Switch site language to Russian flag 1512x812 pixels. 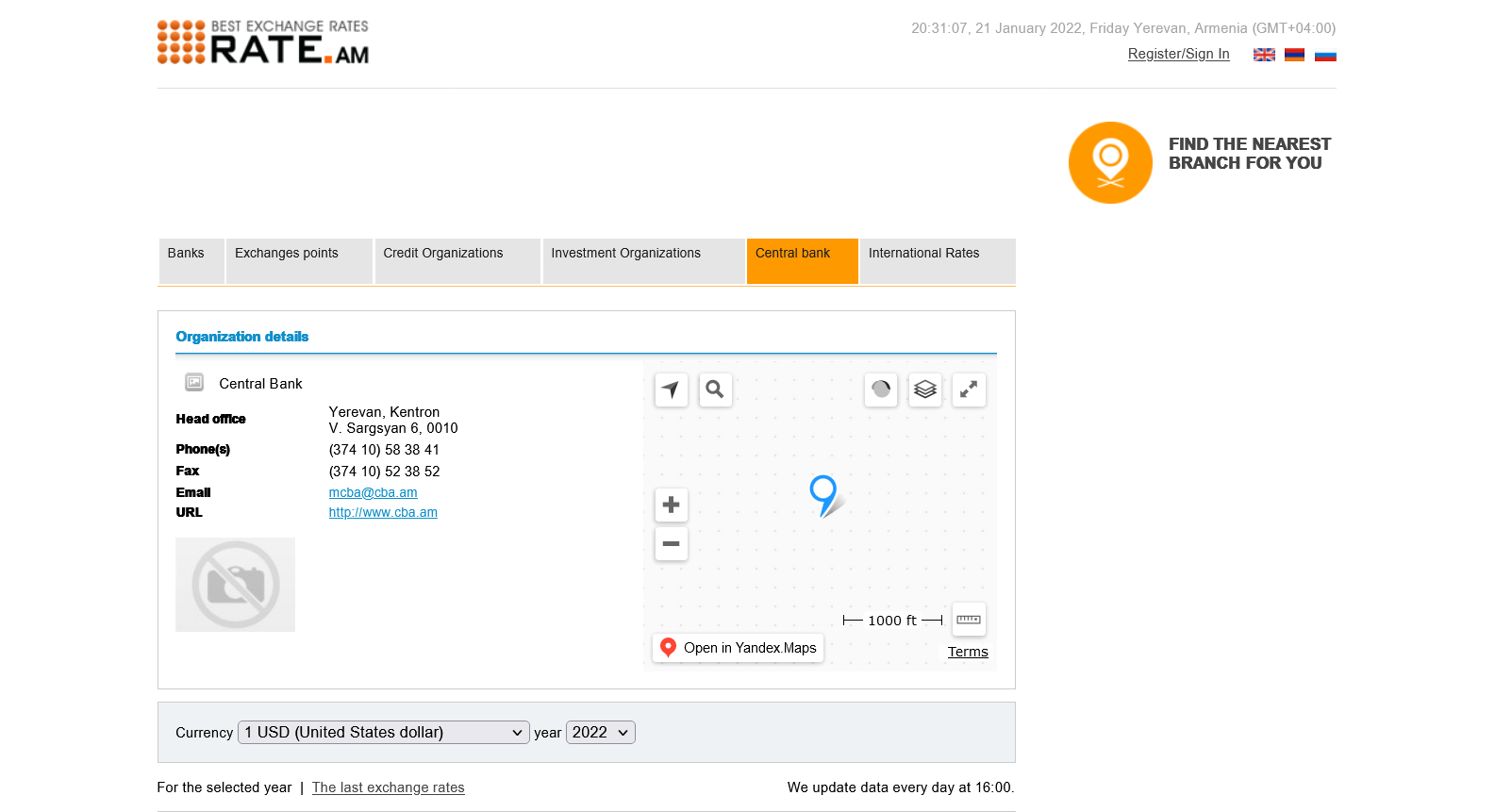point(1325,55)
